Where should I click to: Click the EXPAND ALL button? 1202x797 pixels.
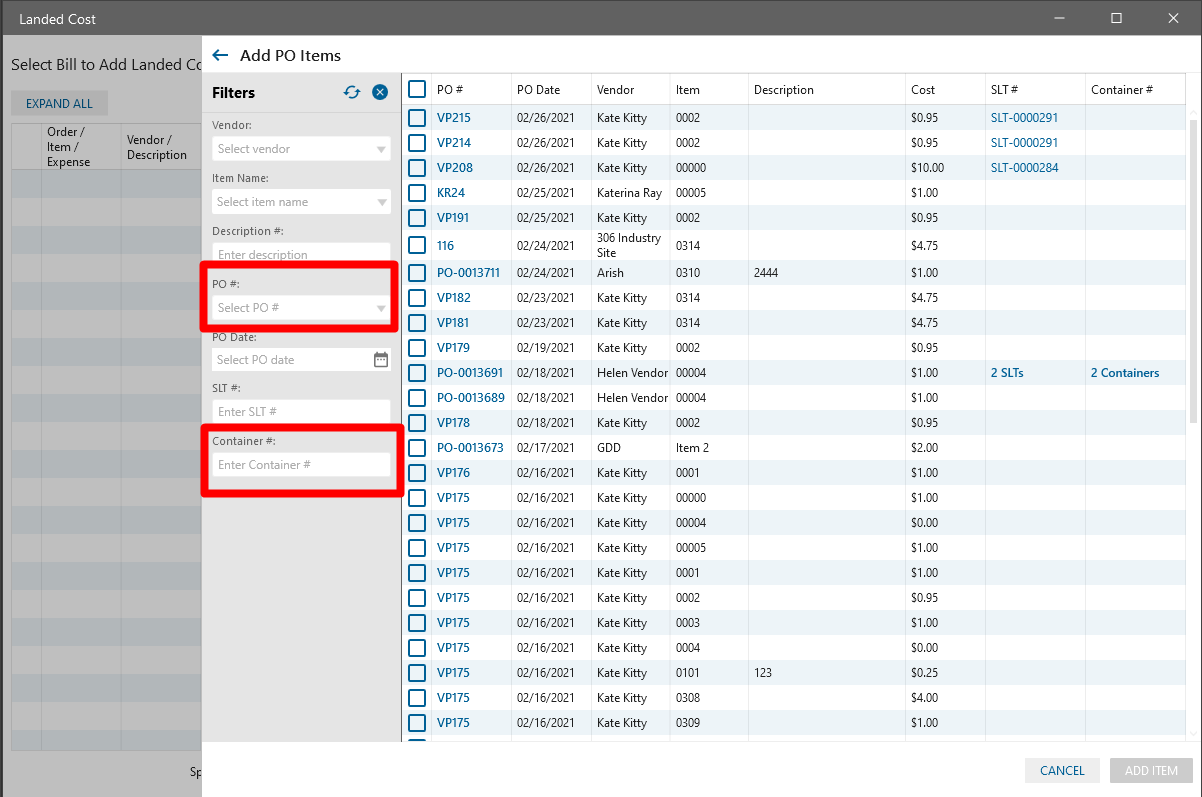[x=59, y=104]
